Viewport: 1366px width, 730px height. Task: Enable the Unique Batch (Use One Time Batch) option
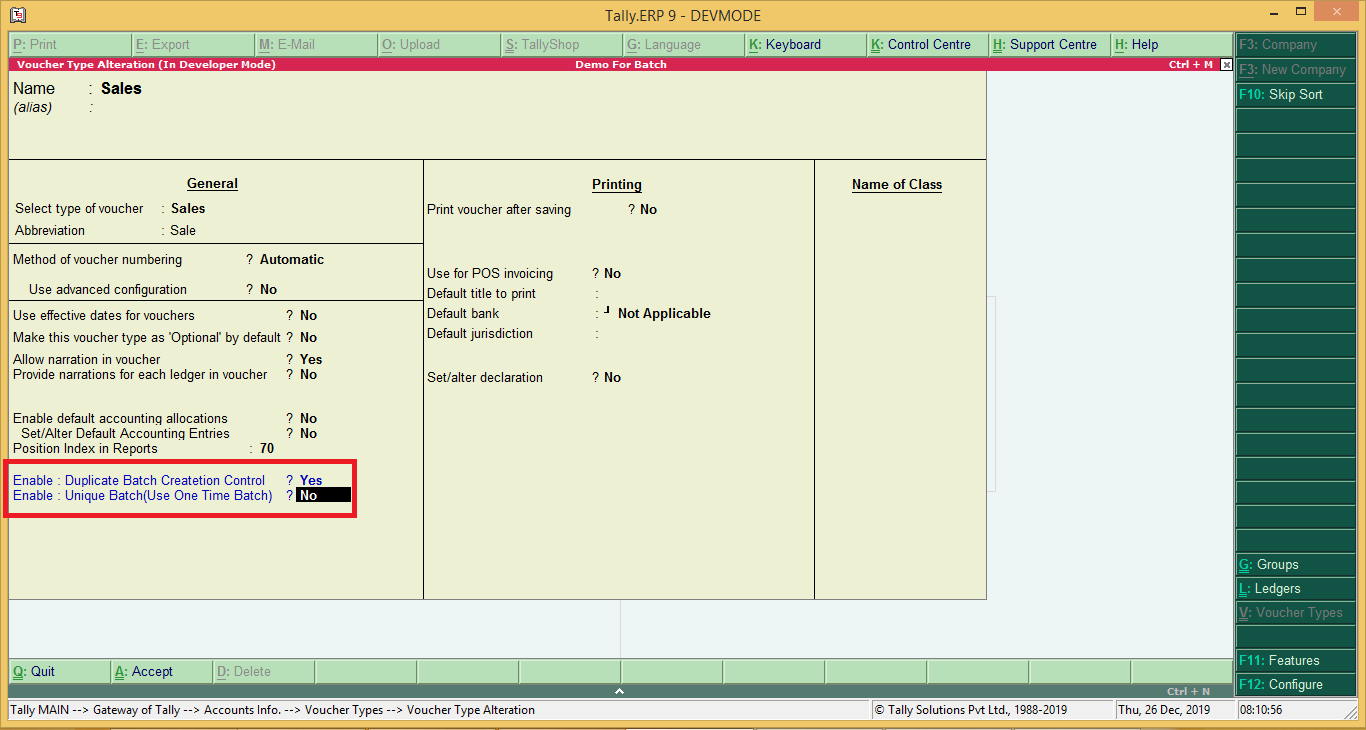(x=310, y=495)
